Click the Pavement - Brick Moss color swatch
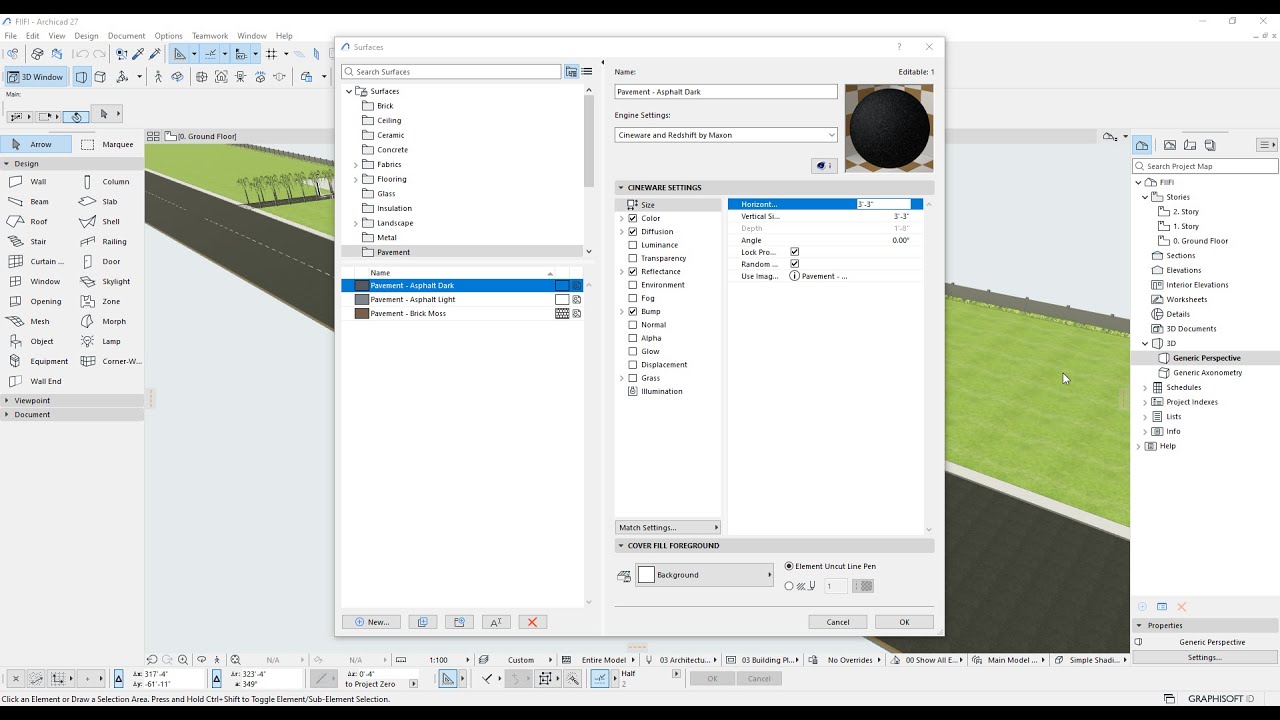This screenshot has width=1280, height=720. [362, 314]
